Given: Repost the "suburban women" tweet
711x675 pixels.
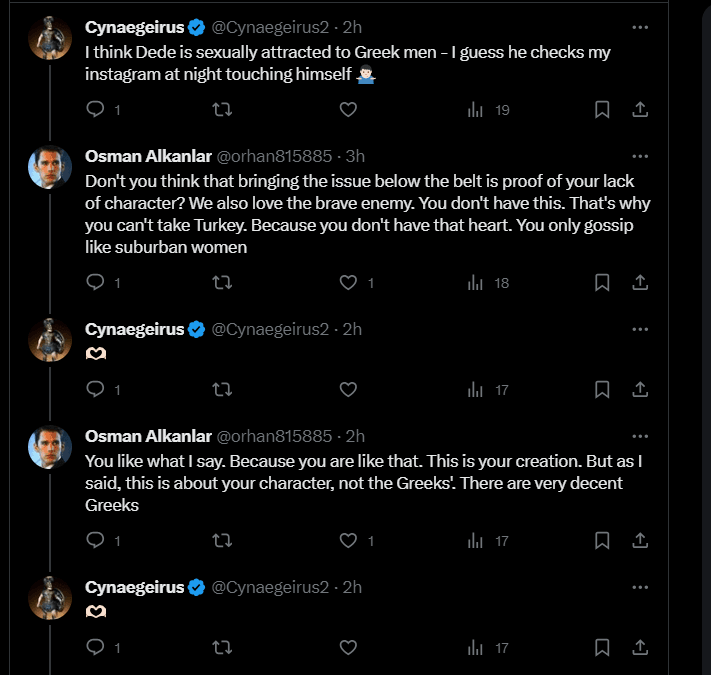Looking at the screenshot, I should (x=223, y=283).
